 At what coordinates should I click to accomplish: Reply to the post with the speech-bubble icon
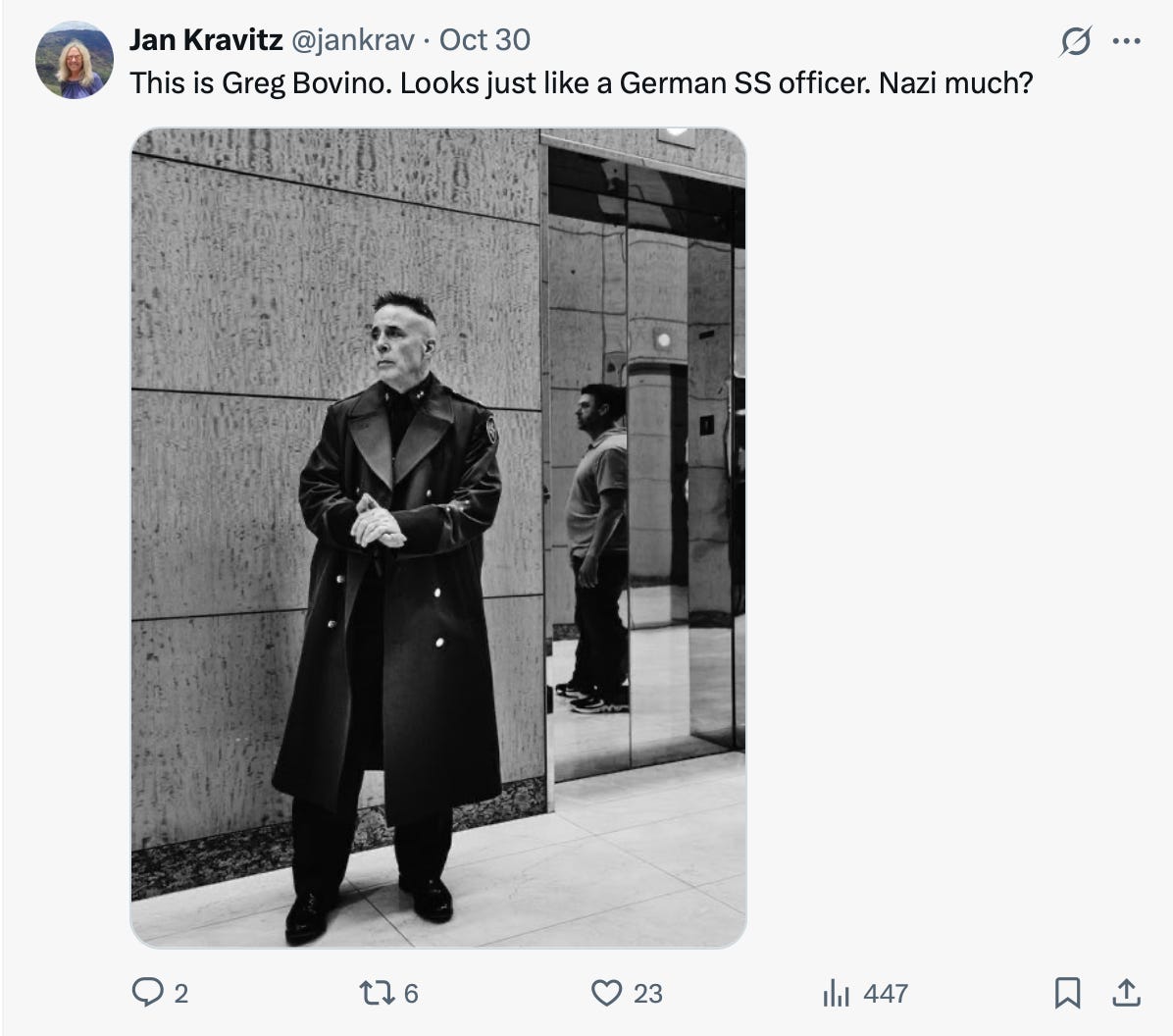[x=150, y=994]
